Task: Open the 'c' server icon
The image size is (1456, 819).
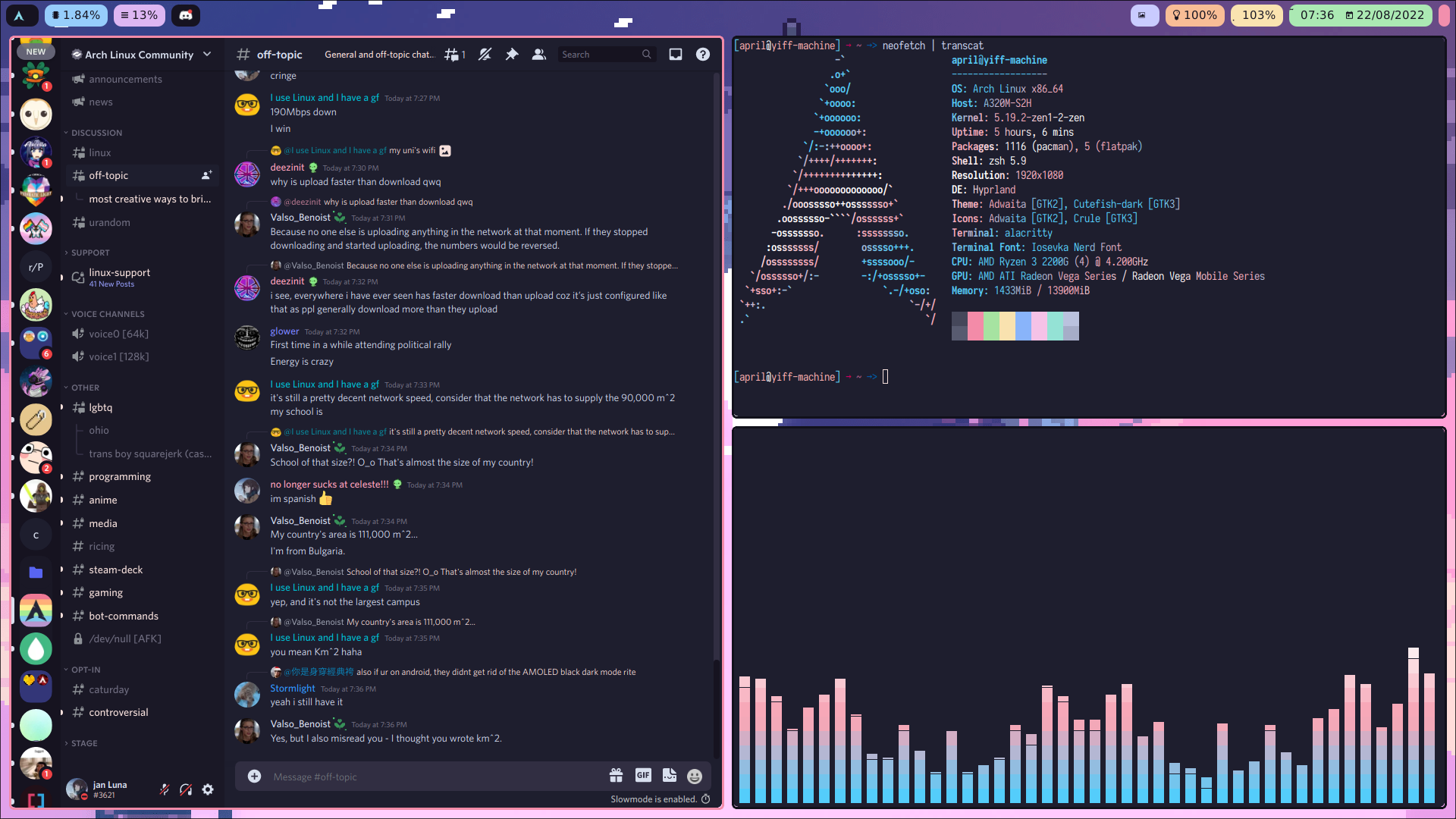Action: [36, 535]
